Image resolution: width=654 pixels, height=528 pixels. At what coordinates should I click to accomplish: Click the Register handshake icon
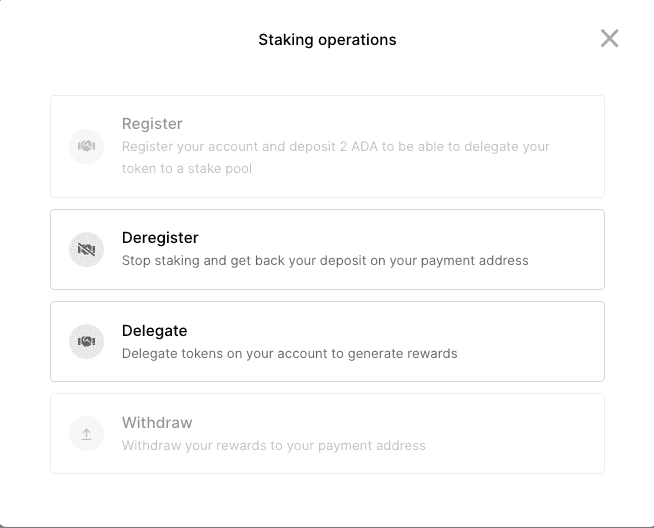[86, 147]
